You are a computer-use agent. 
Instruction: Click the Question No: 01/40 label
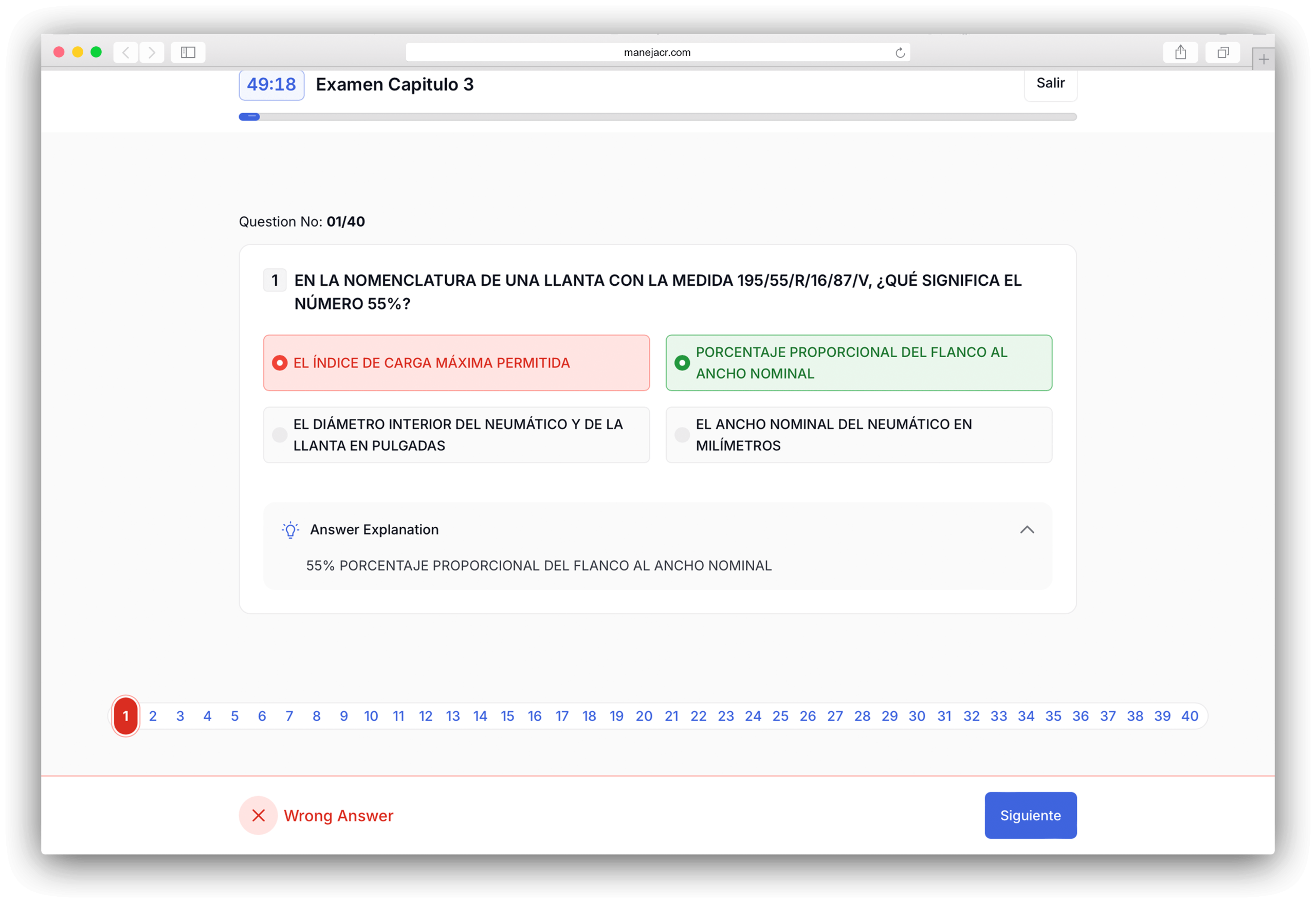tap(302, 222)
